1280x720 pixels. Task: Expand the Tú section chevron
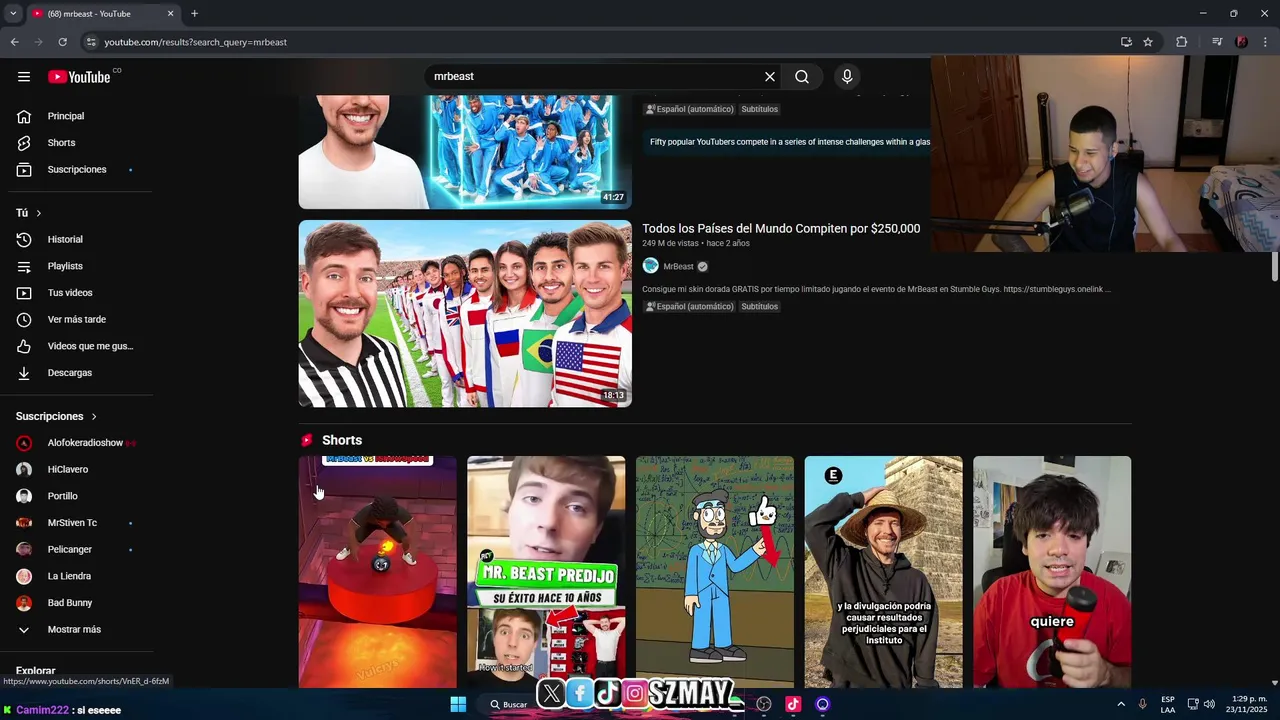[x=39, y=213]
